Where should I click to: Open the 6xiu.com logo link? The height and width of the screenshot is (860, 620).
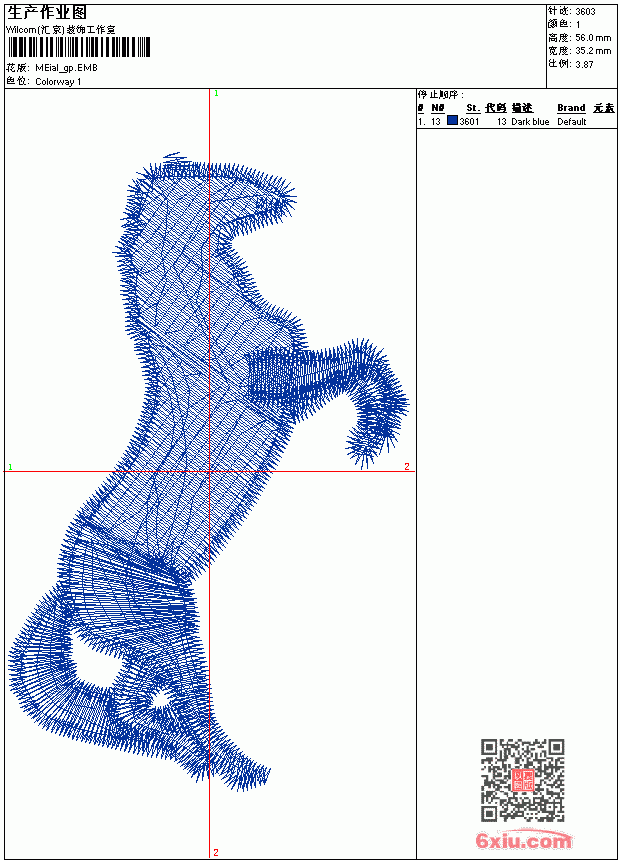[x=523, y=840]
